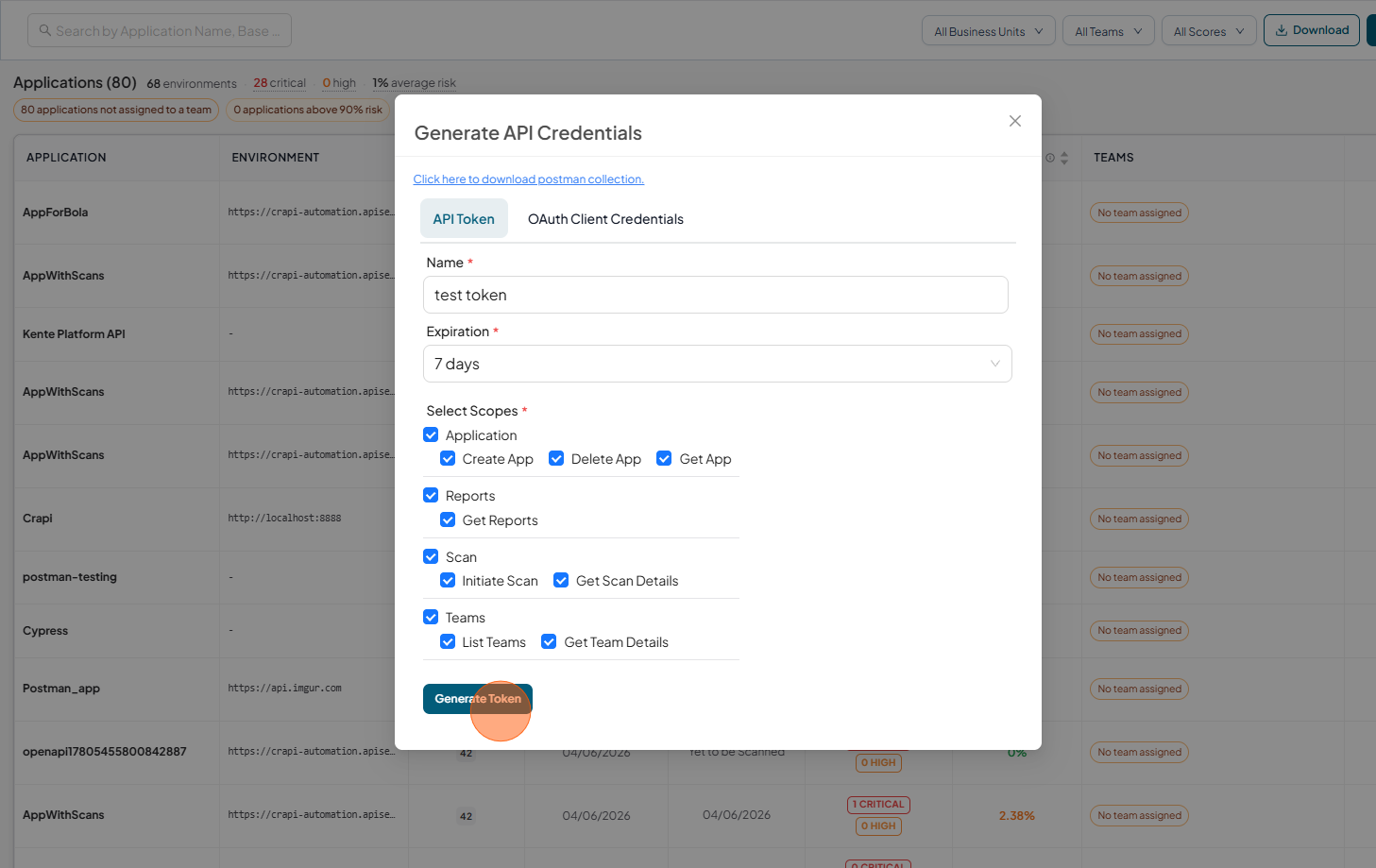This screenshot has height=868, width=1376.
Task: Select the API Token tab
Action: pyautogui.click(x=464, y=219)
